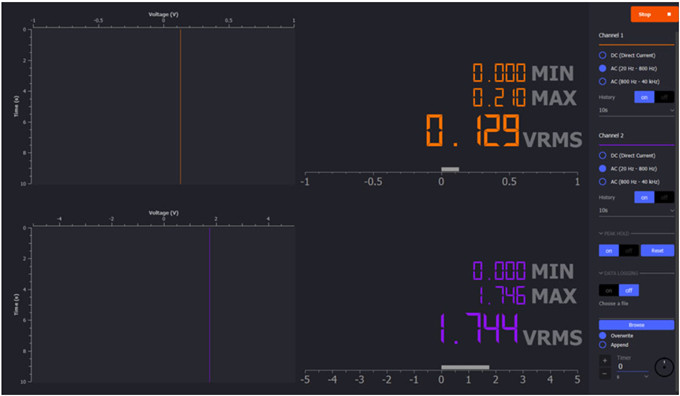Screen dimensions: 680x396
Task: Reset the peak hold values
Action: tap(657, 251)
